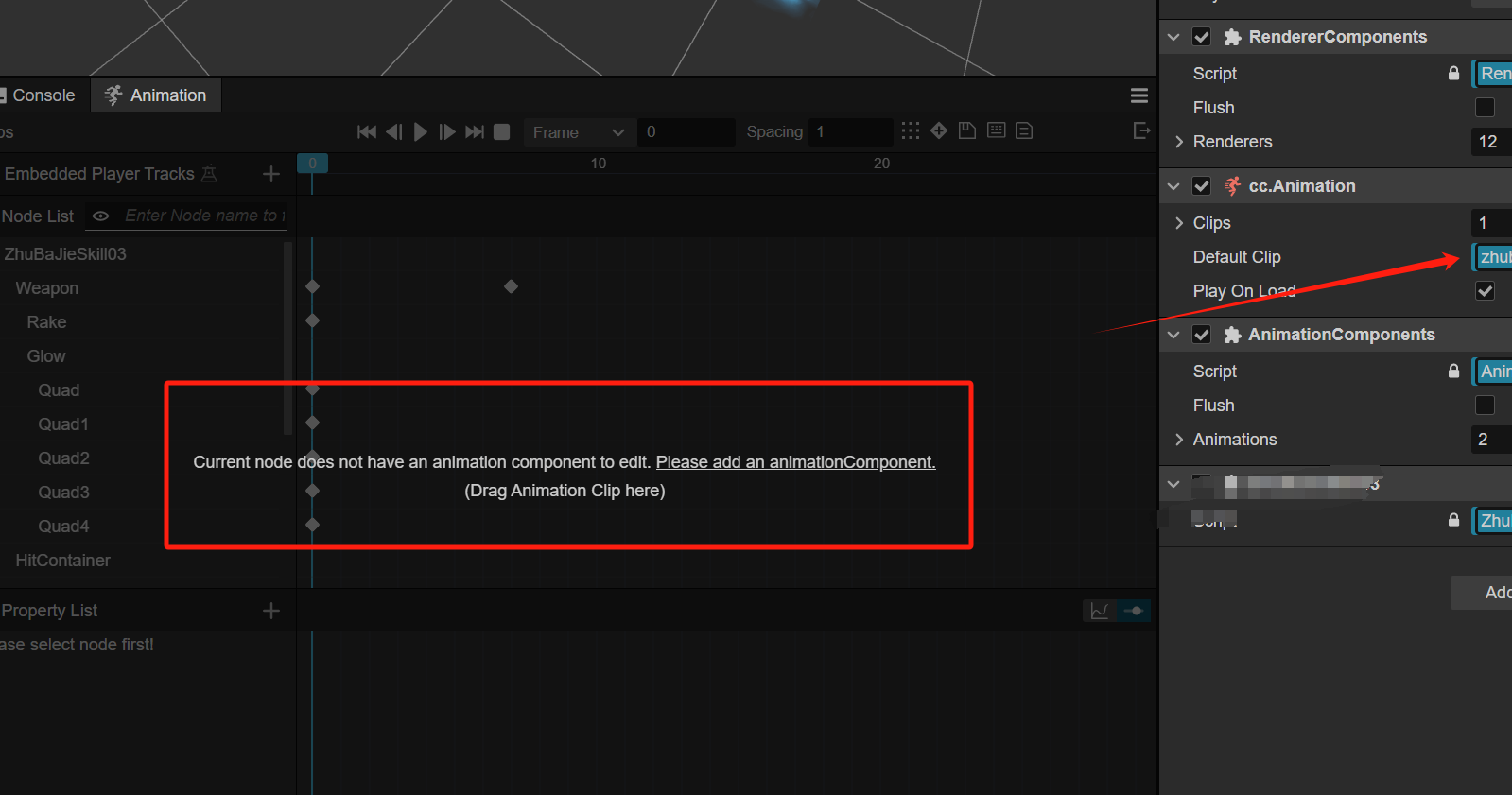Expand the Animations array
Image resolution: width=1512 pixels, height=795 pixels.
1179,440
